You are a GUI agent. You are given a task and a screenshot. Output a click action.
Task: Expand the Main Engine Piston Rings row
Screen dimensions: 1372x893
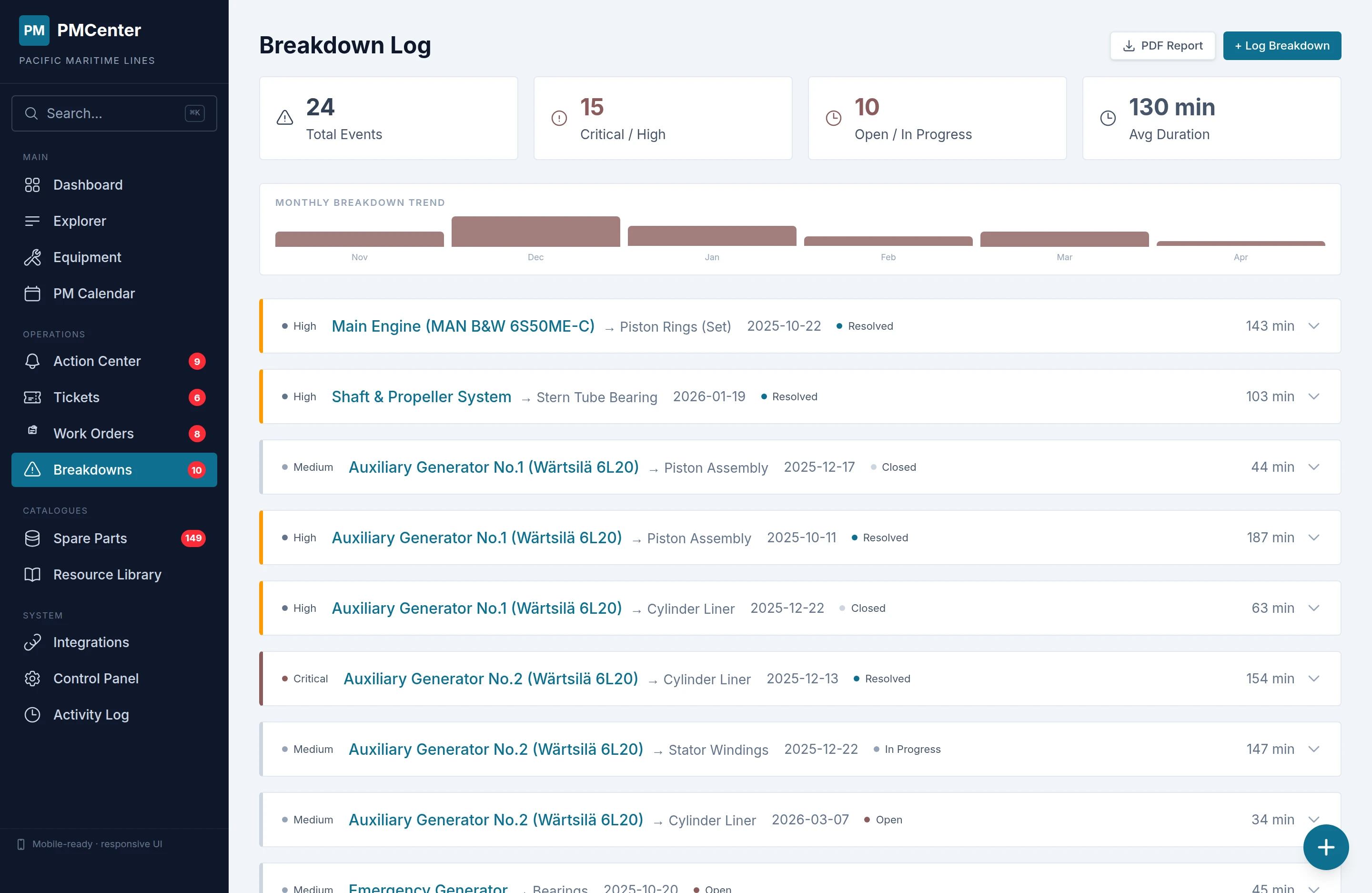pyautogui.click(x=1314, y=326)
